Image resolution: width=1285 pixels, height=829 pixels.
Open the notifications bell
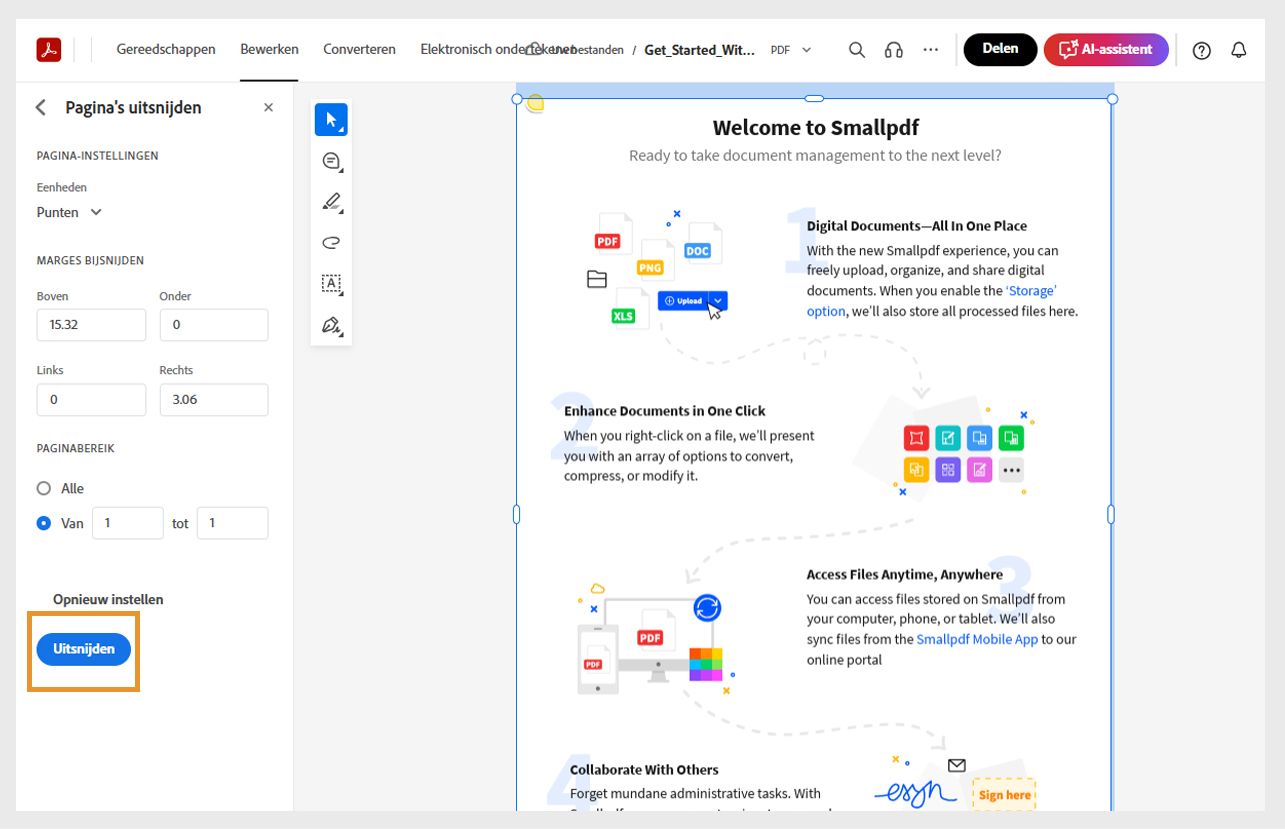coord(1238,48)
